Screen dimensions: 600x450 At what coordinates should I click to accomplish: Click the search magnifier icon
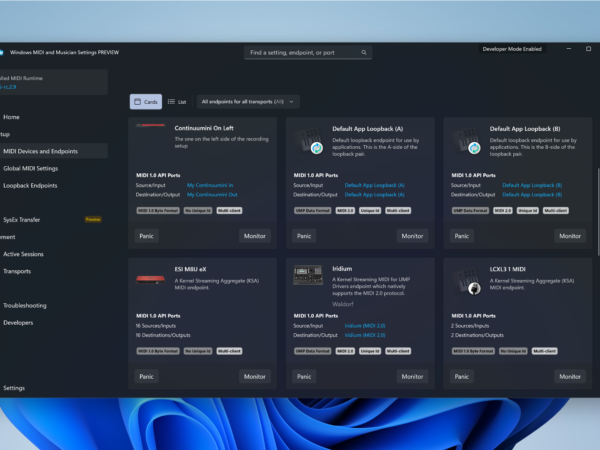click(364, 52)
